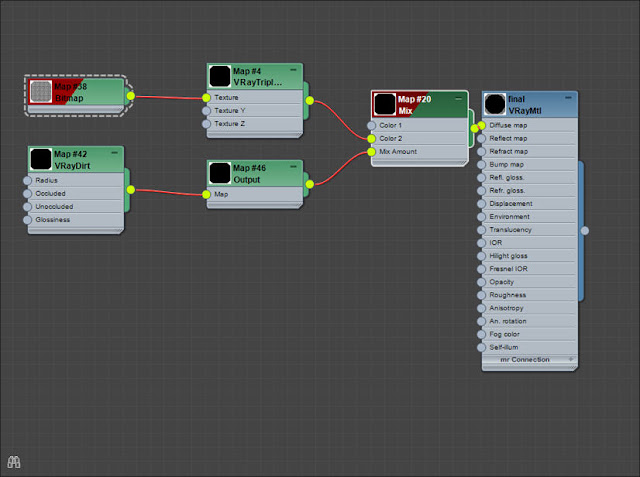Click the final VRayMtl sphere preview
Image resolution: width=640 pixels, height=477 pixels.
(x=495, y=104)
